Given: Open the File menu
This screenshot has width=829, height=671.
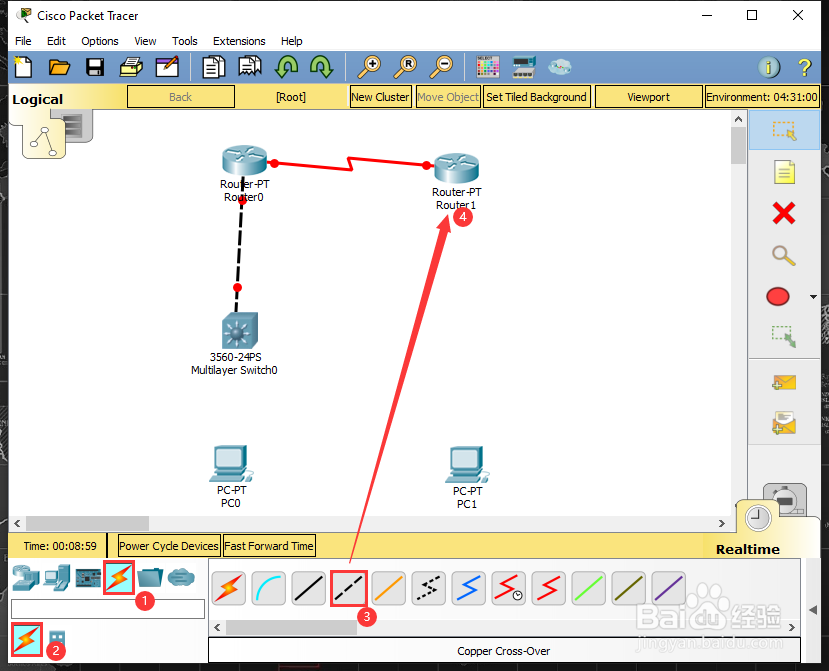Looking at the screenshot, I should 23,41.
